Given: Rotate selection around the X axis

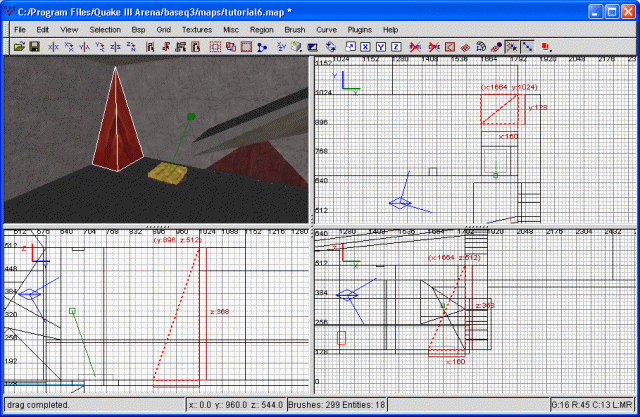Looking at the screenshot, I should coord(69,47).
